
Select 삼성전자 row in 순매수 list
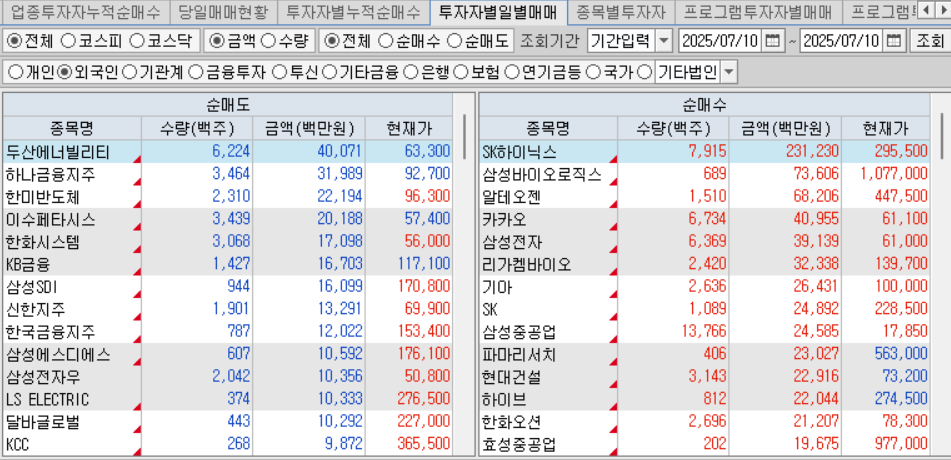(x=704, y=242)
